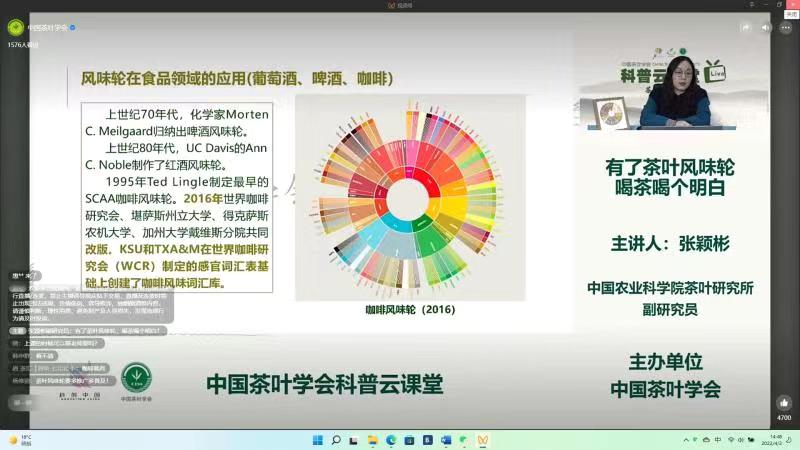Open File Explorer from the taskbar

373,439
